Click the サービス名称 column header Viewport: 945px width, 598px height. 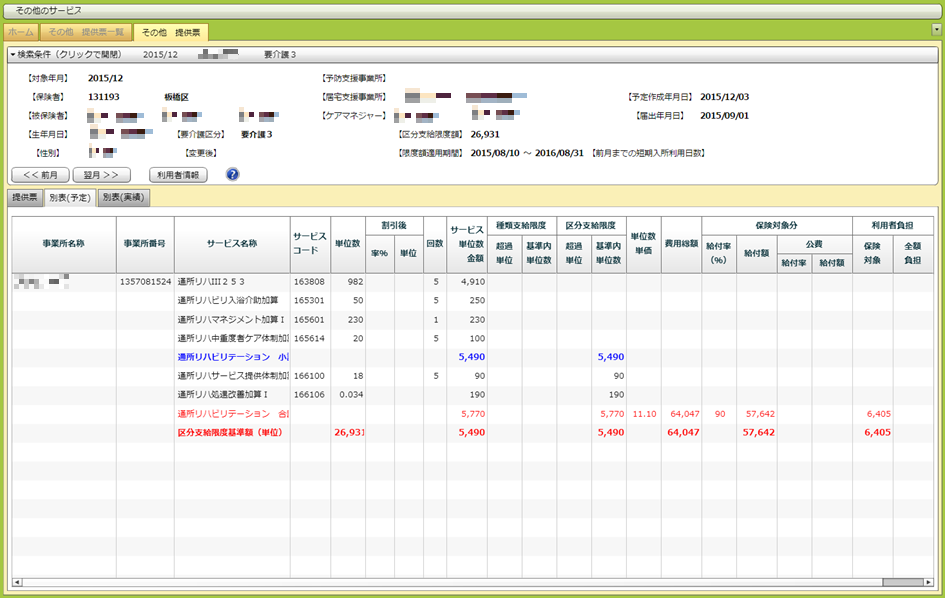point(231,243)
